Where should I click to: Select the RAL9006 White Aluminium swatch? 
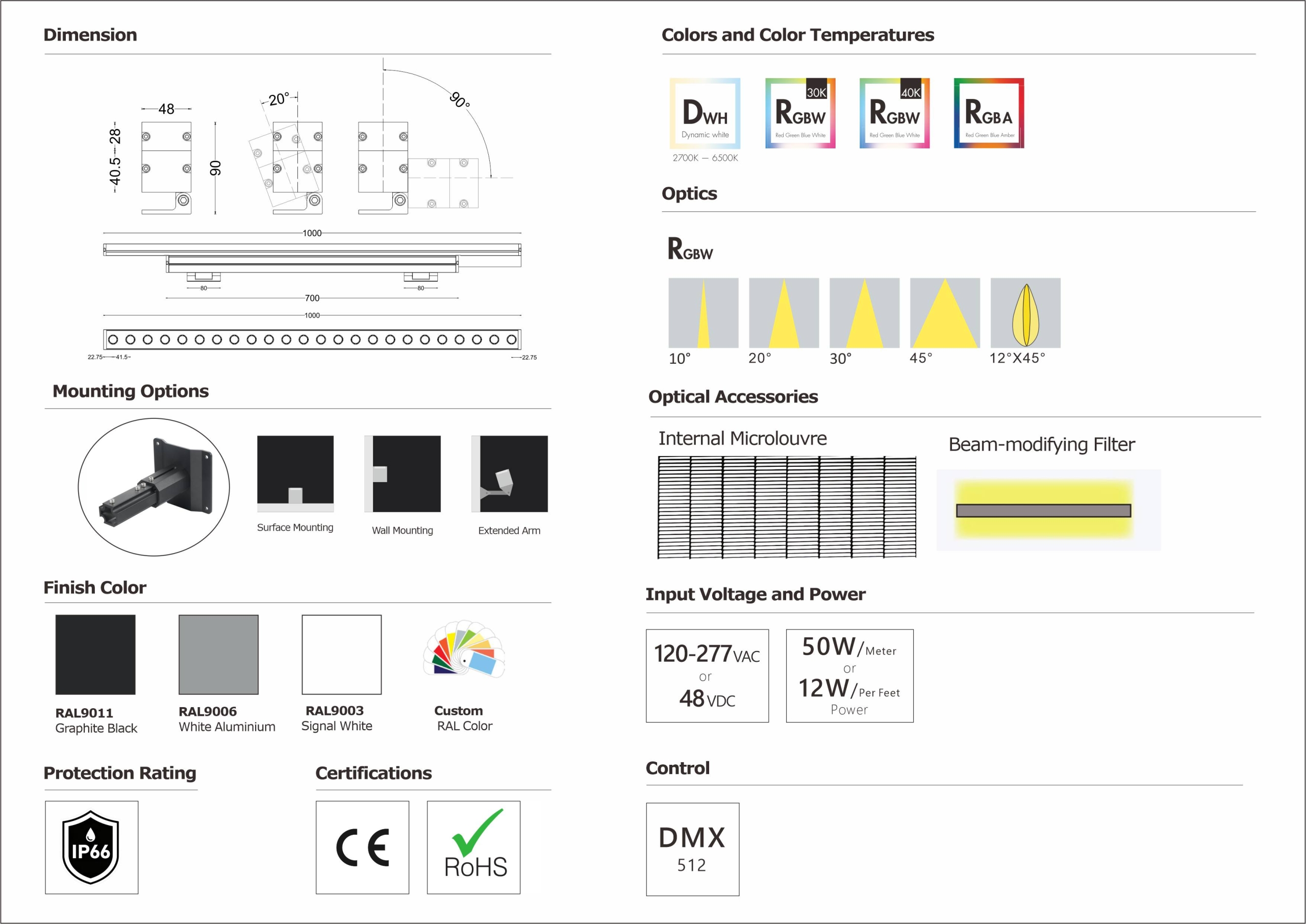pyautogui.click(x=218, y=654)
